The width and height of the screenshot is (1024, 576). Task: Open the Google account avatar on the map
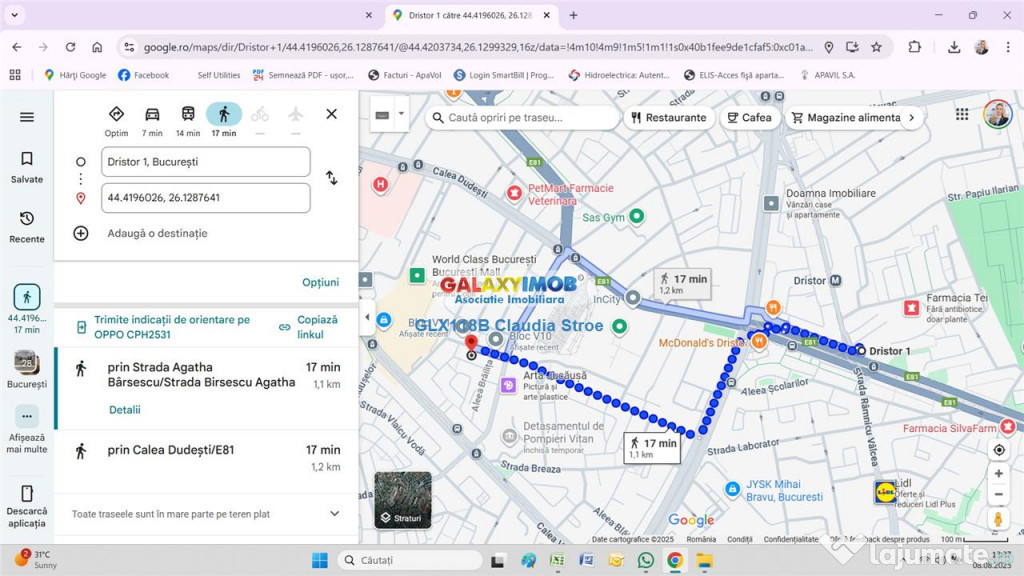[997, 114]
